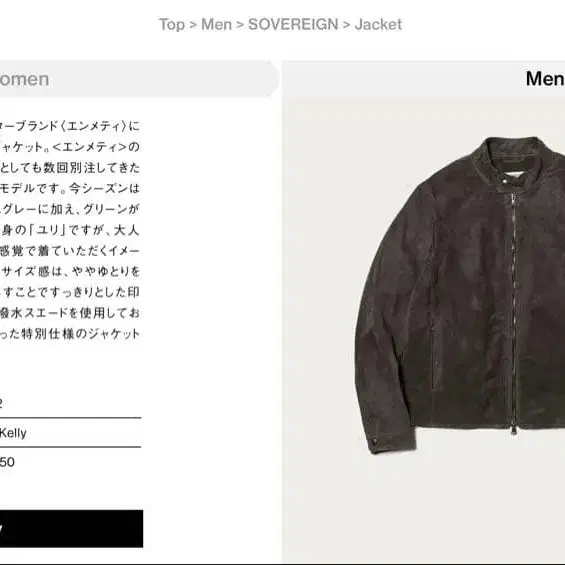Click the Japanese product description text

70,230
